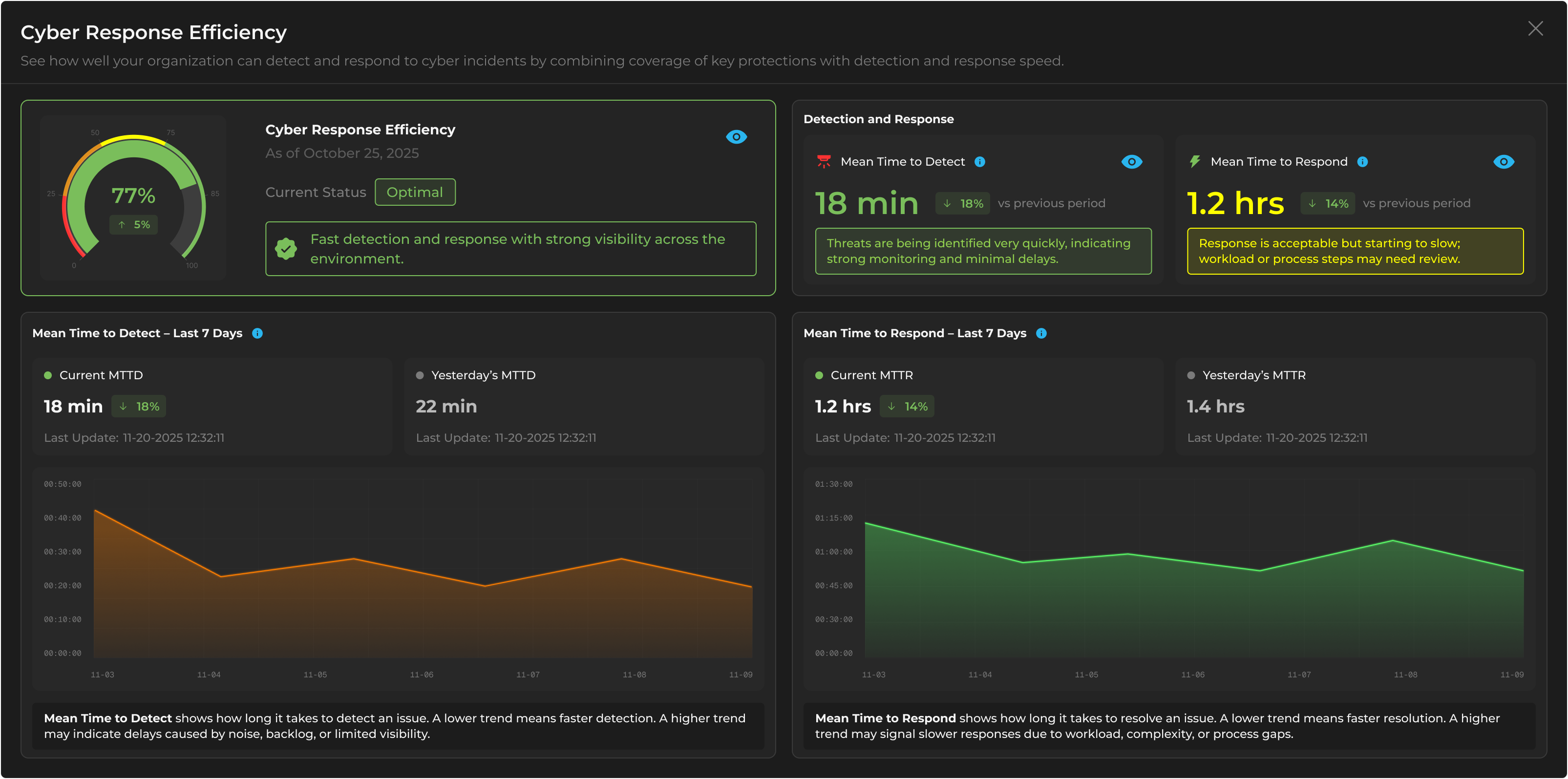Click the 00:40:00 axis label on MTTD chart

click(62, 518)
